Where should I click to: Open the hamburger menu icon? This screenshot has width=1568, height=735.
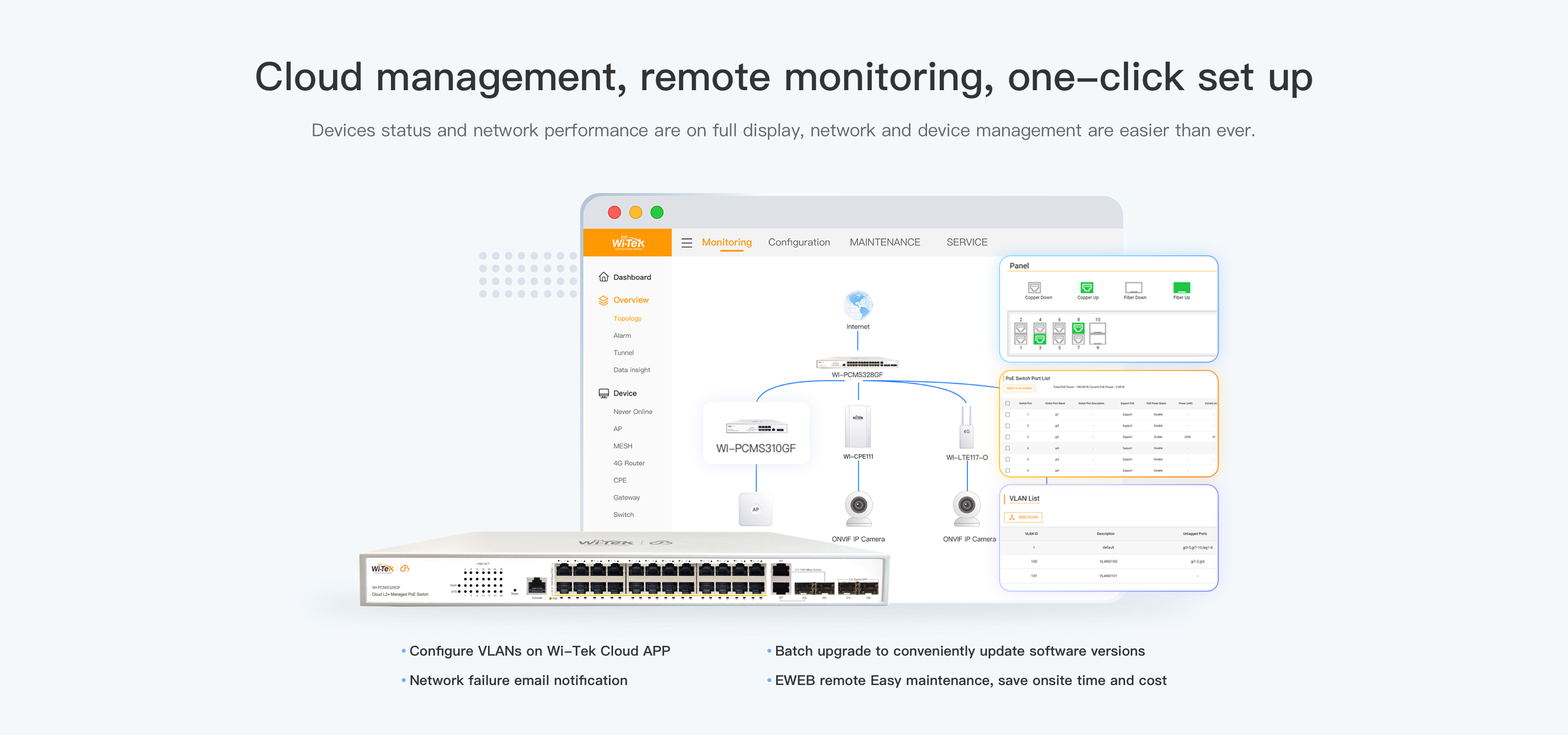pos(686,243)
